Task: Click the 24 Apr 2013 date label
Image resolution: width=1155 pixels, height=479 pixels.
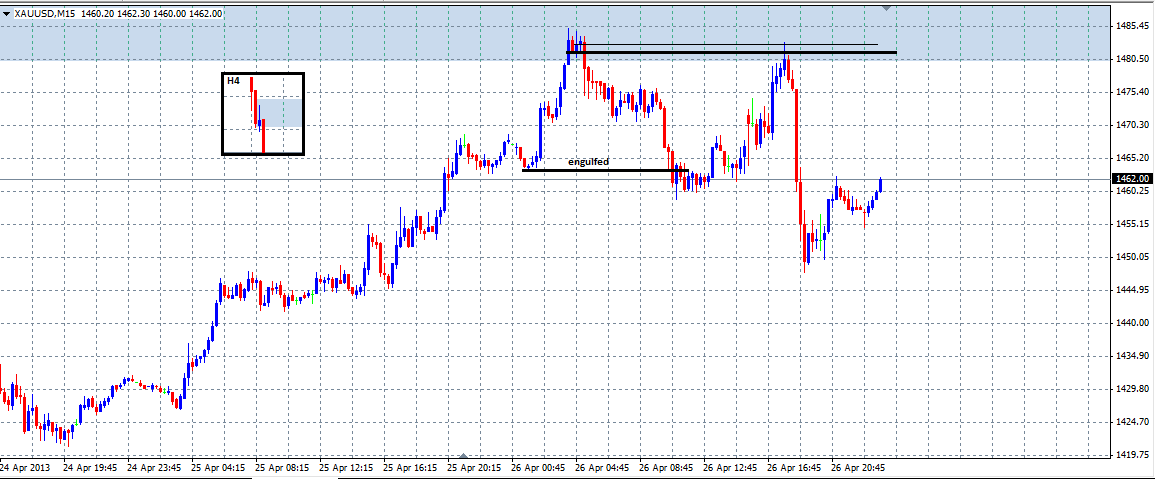Action: click(24, 467)
